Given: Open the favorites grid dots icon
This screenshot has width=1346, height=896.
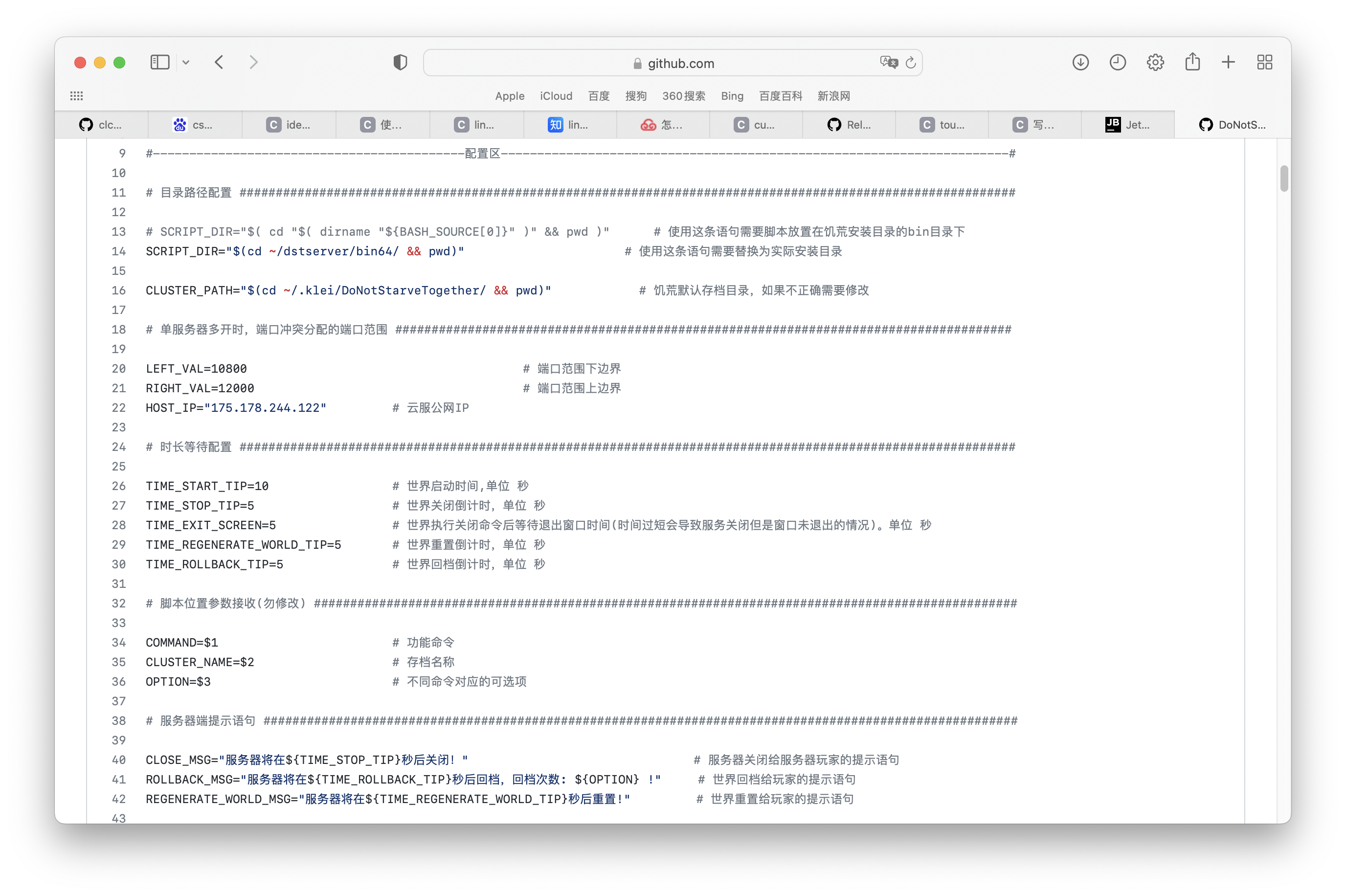Looking at the screenshot, I should click(77, 96).
